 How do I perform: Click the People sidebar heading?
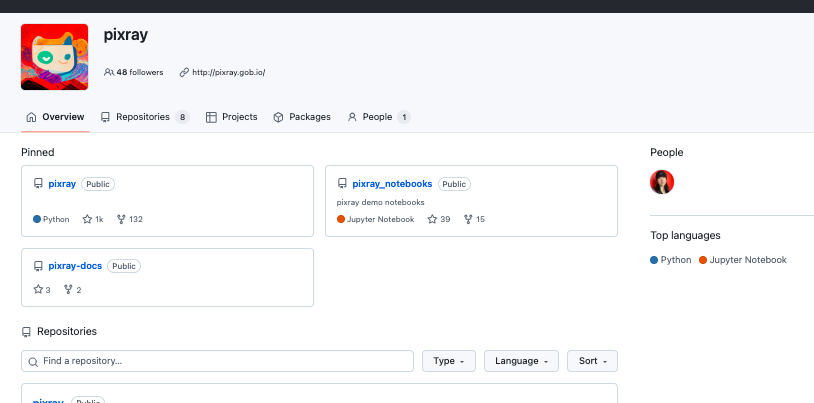click(x=667, y=152)
